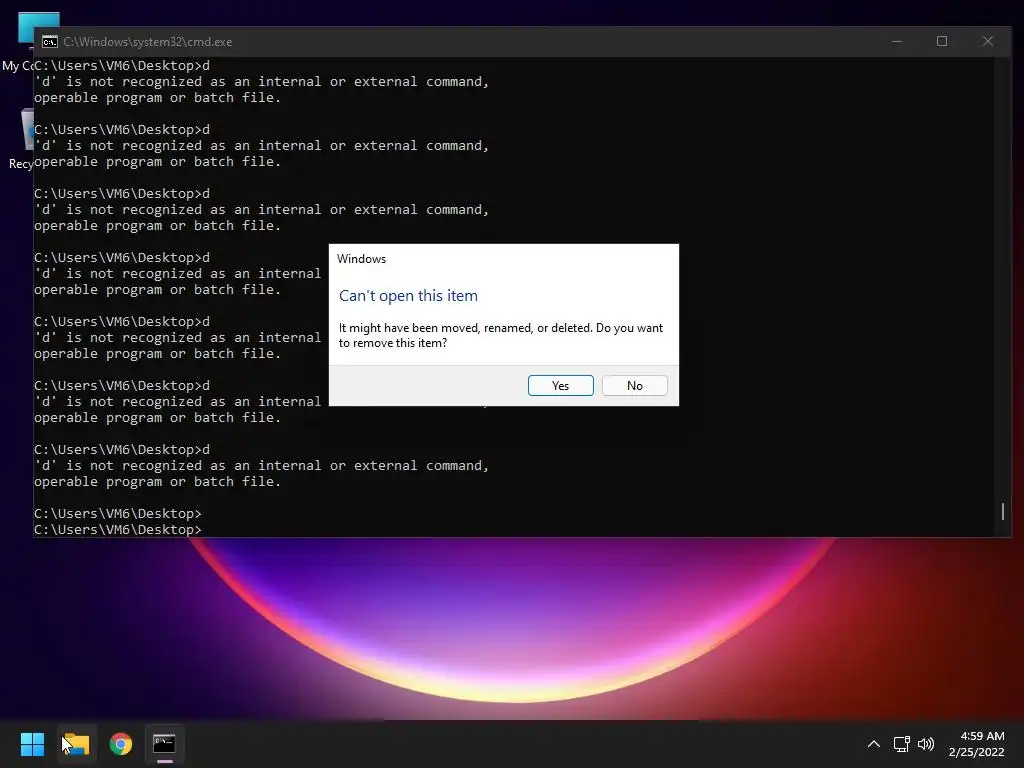This screenshot has height=768, width=1024.
Task: Click the 'C:\Windows\system32\cmd.exe' title text
Action: 148,42
